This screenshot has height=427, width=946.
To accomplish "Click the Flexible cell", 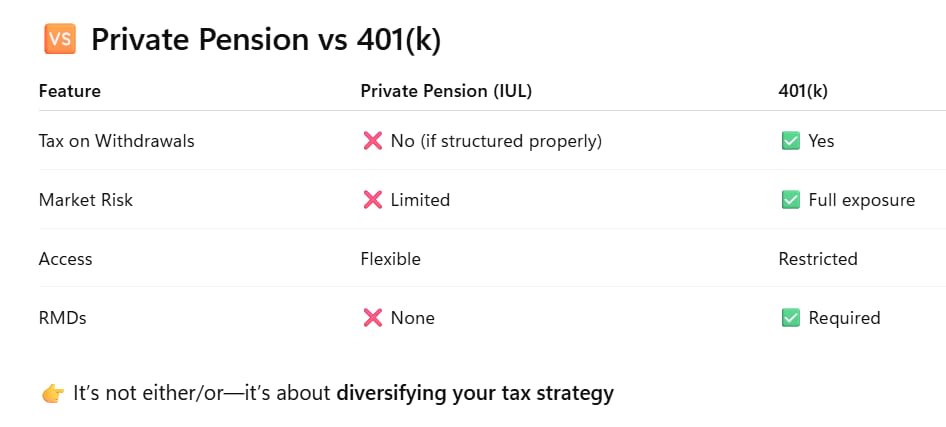I will (390, 259).
